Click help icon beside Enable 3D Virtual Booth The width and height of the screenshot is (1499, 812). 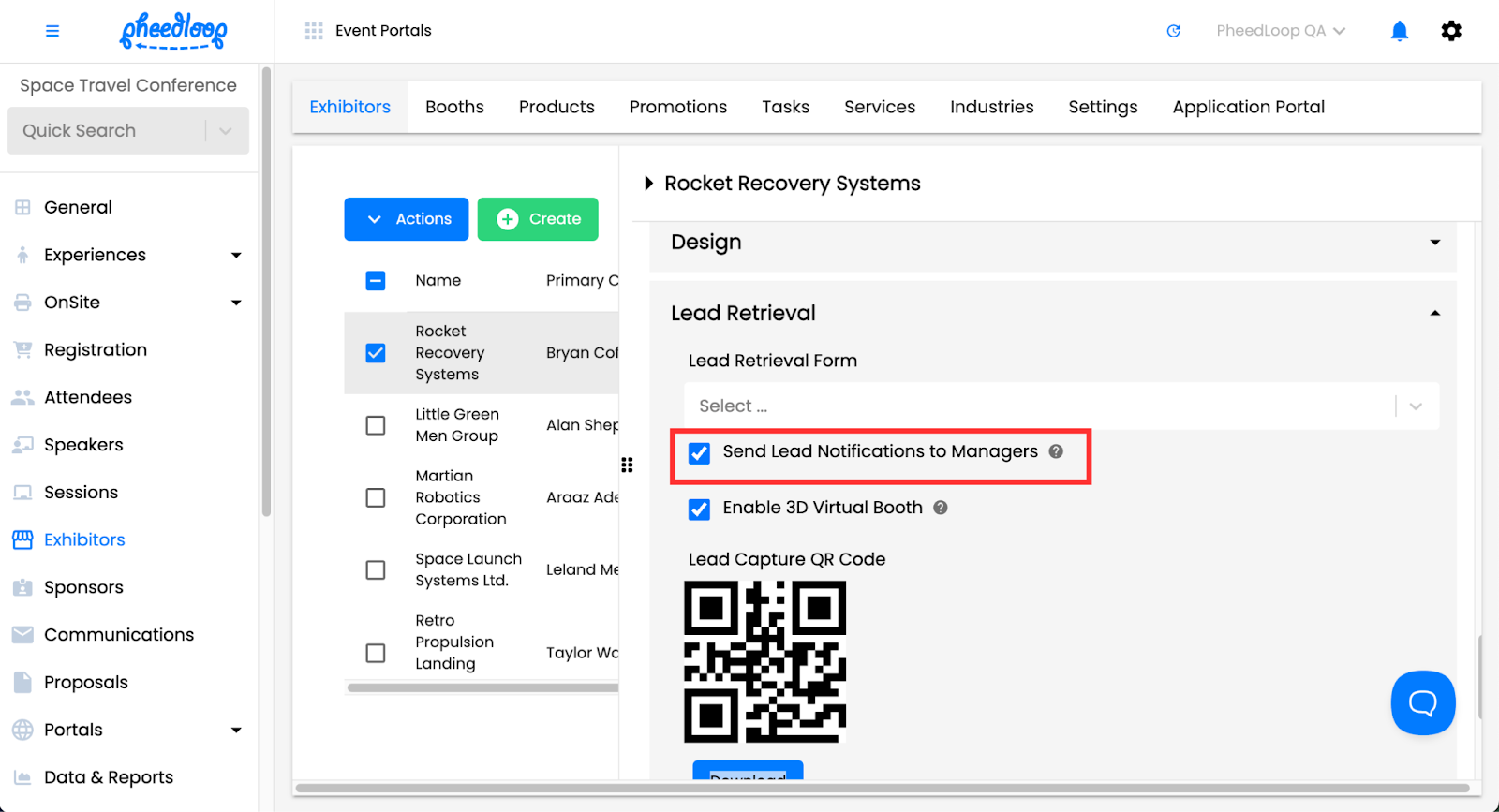click(x=941, y=508)
